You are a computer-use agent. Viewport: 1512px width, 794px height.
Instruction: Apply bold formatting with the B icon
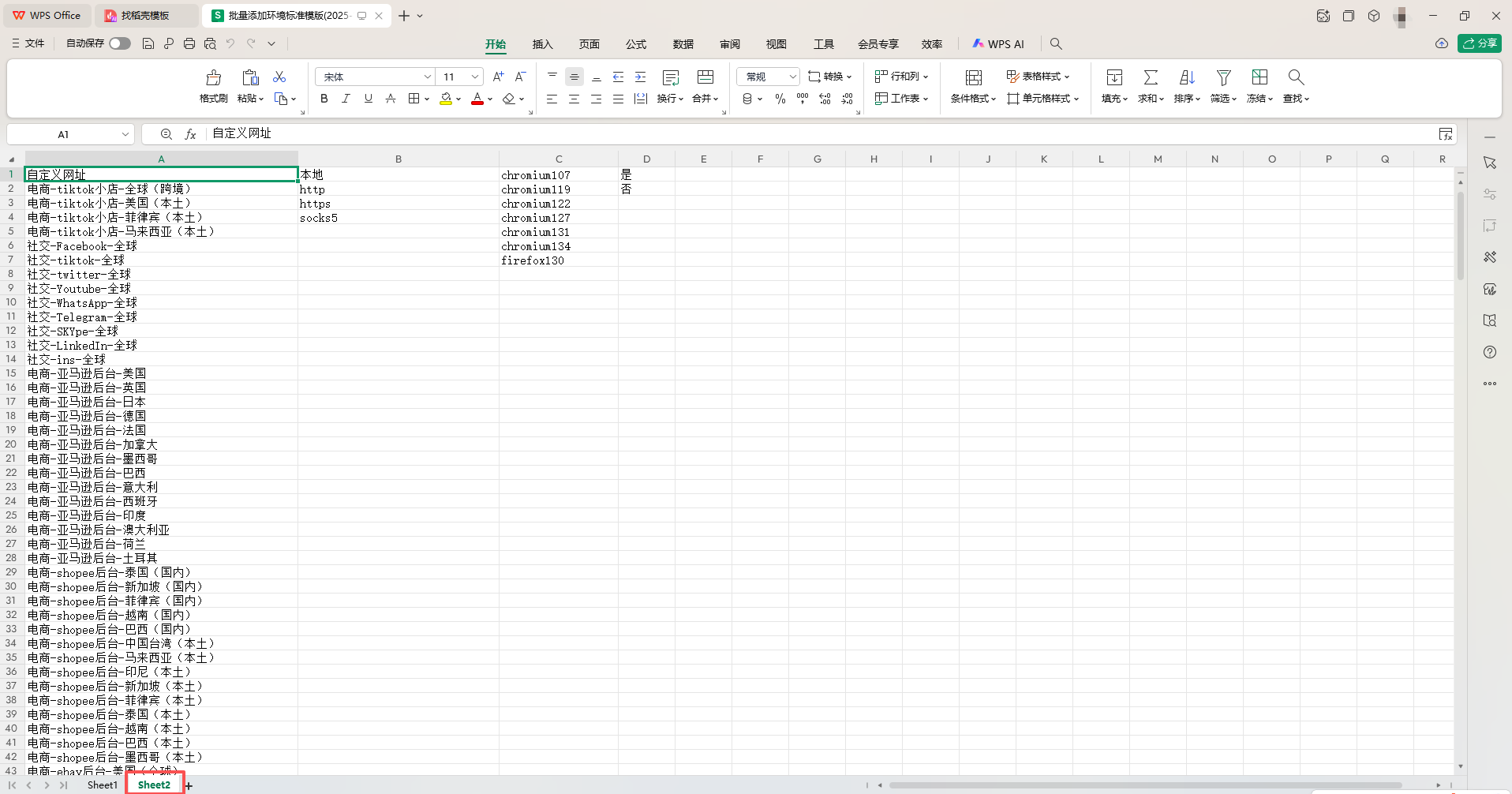pos(324,99)
